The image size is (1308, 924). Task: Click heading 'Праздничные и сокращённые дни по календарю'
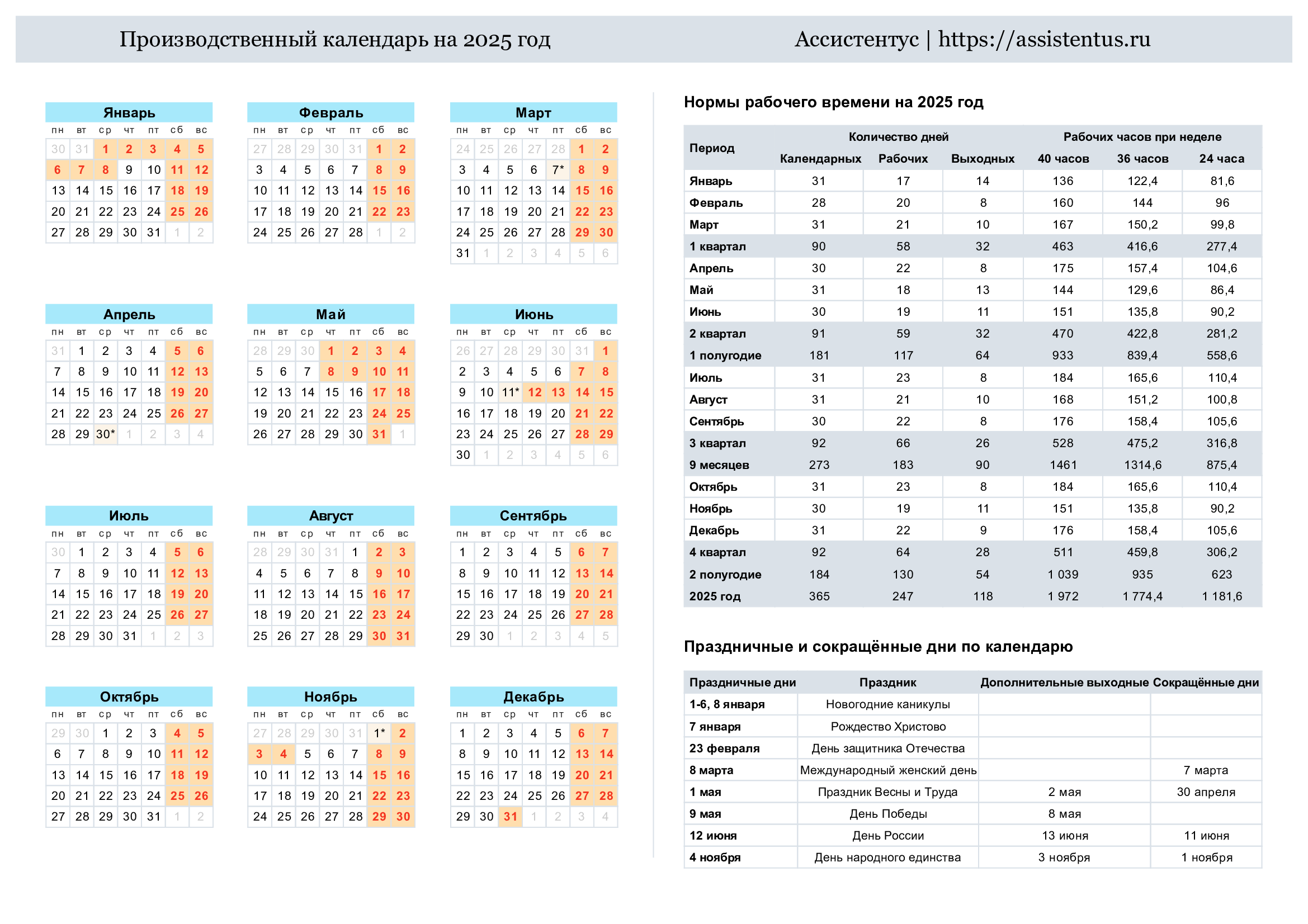click(878, 646)
